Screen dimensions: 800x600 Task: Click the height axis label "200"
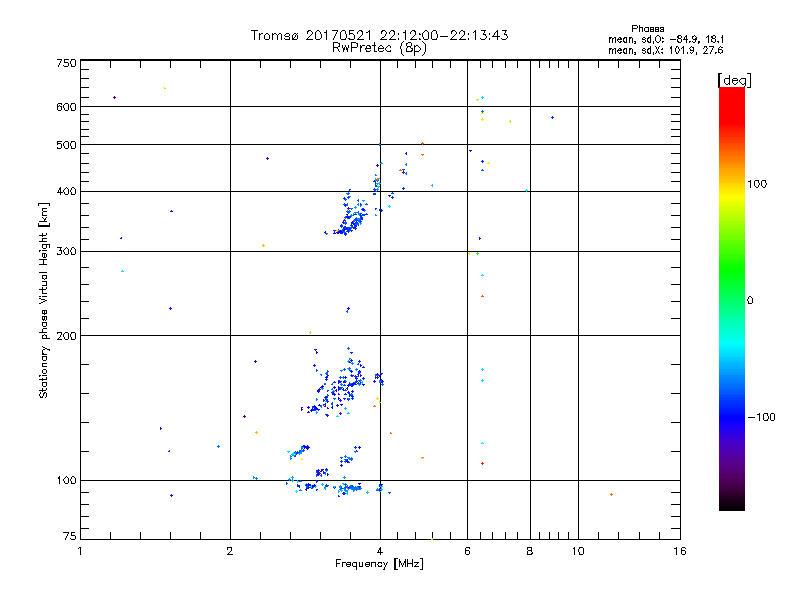[66, 336]
